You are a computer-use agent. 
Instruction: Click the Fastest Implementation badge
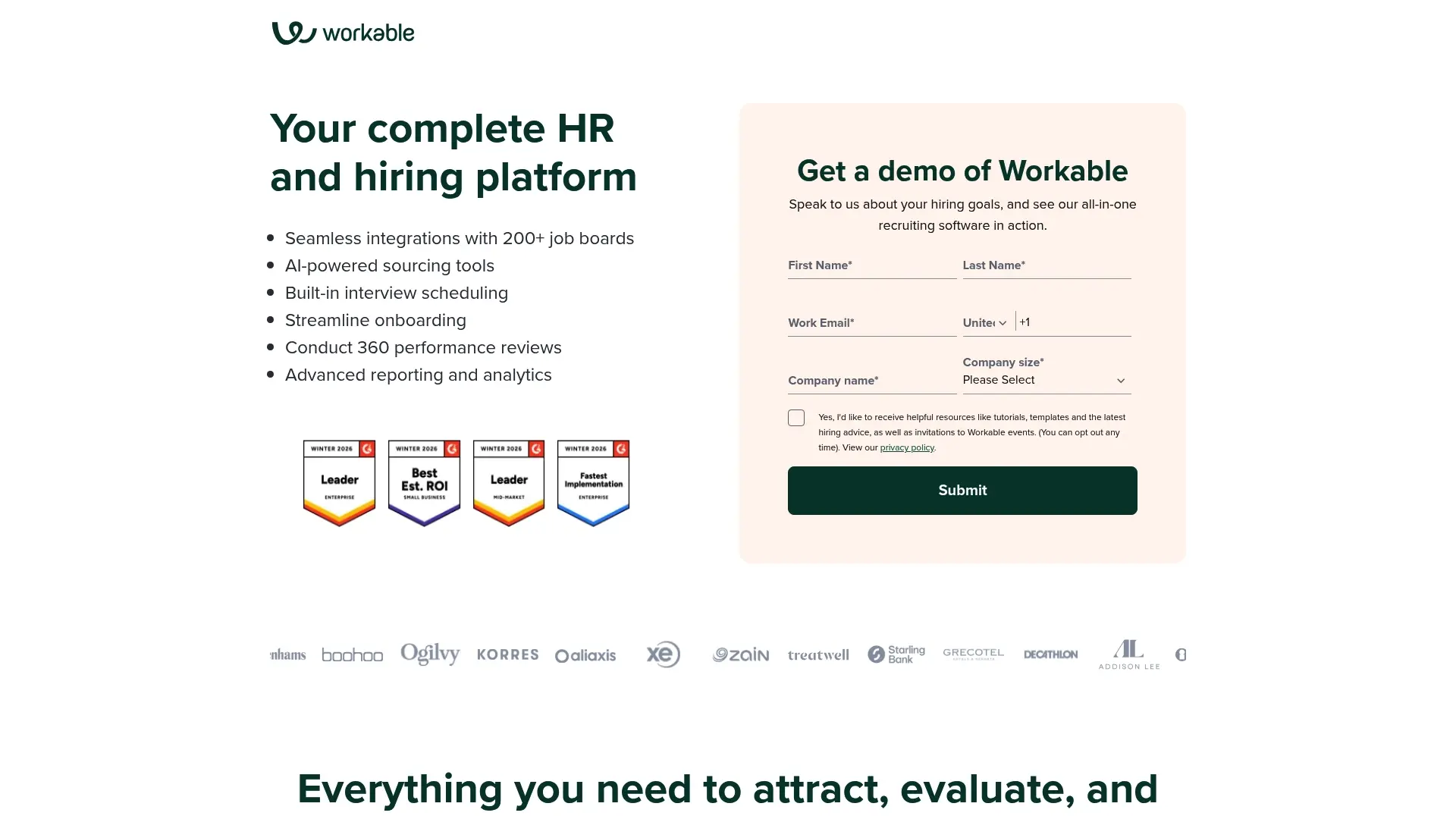pos(594,483)
